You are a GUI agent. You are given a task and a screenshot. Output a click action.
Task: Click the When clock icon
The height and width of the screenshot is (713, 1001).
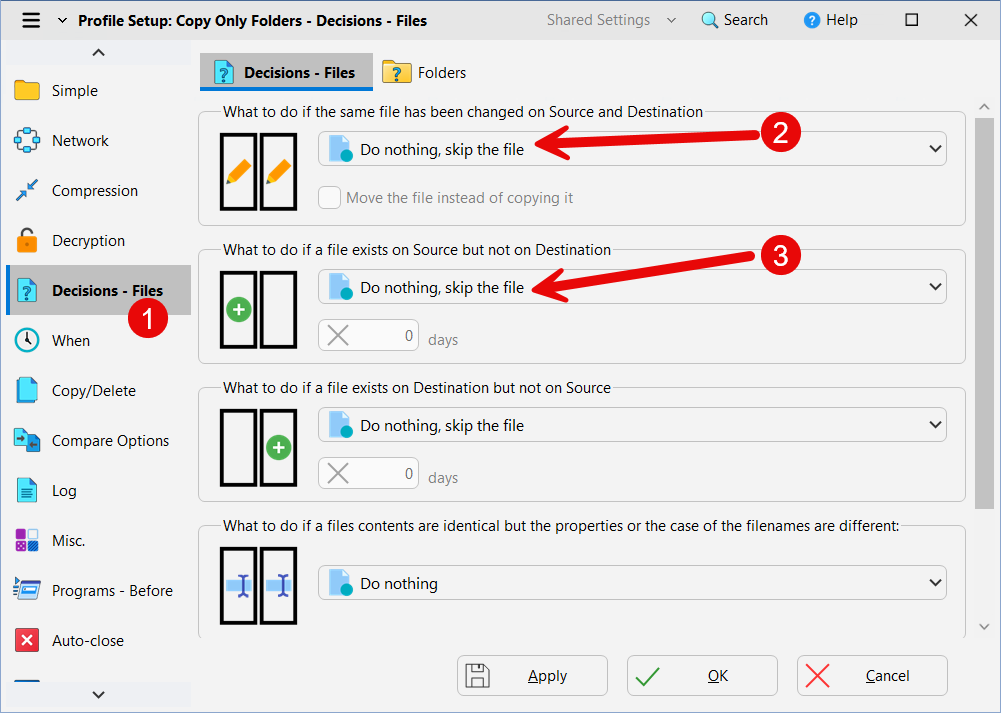pyautogui.click(x=27, y=340)
